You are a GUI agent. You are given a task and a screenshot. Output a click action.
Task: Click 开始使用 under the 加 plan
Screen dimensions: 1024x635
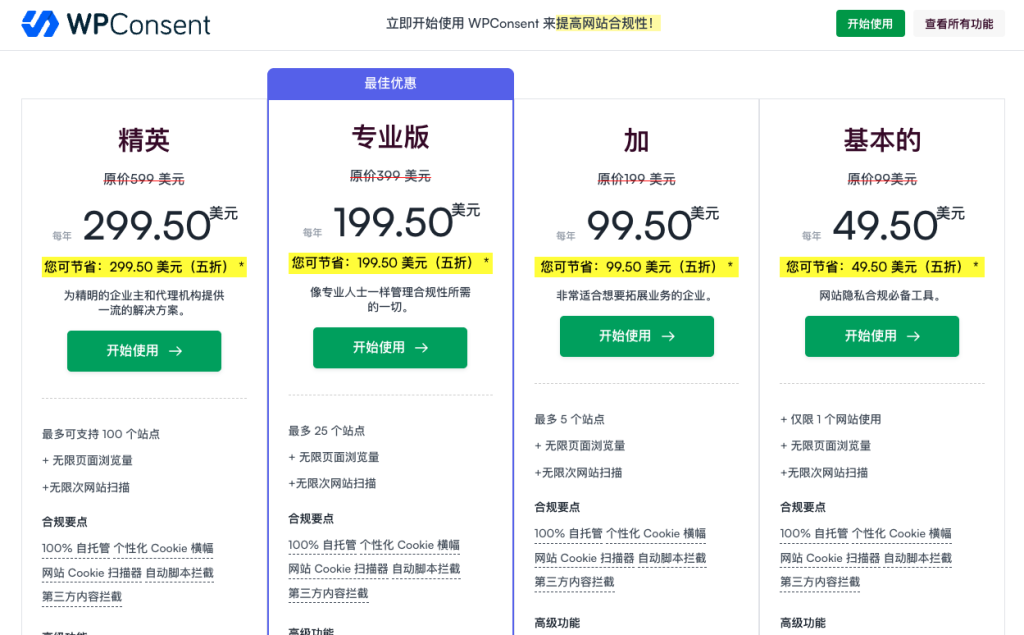[636, 336]
